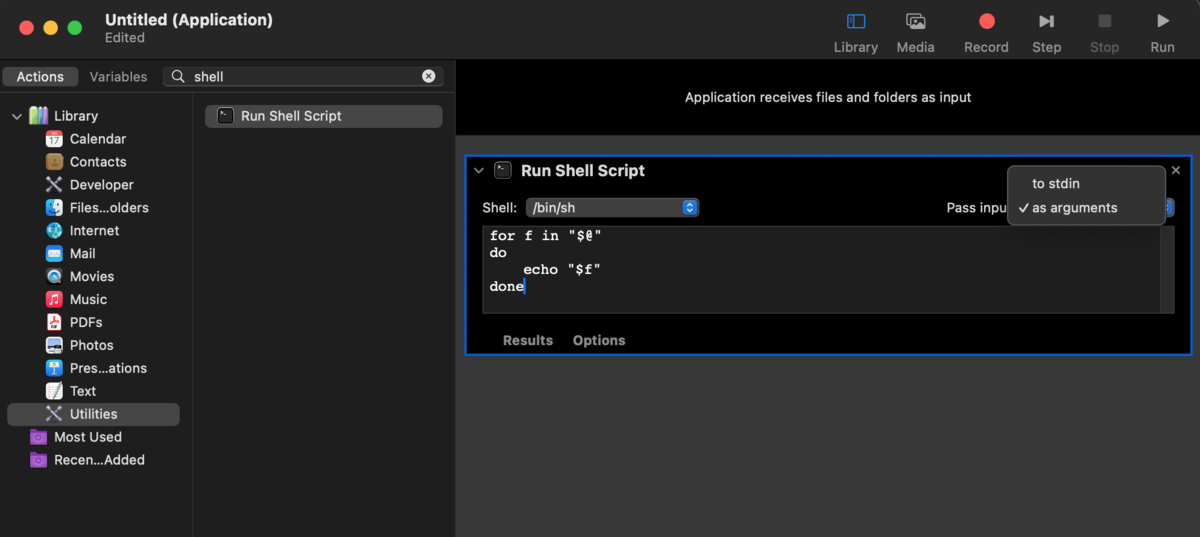The image size is (1200, 537).
Task: Start recording with the Record button
Action: [x=986, y=21]
